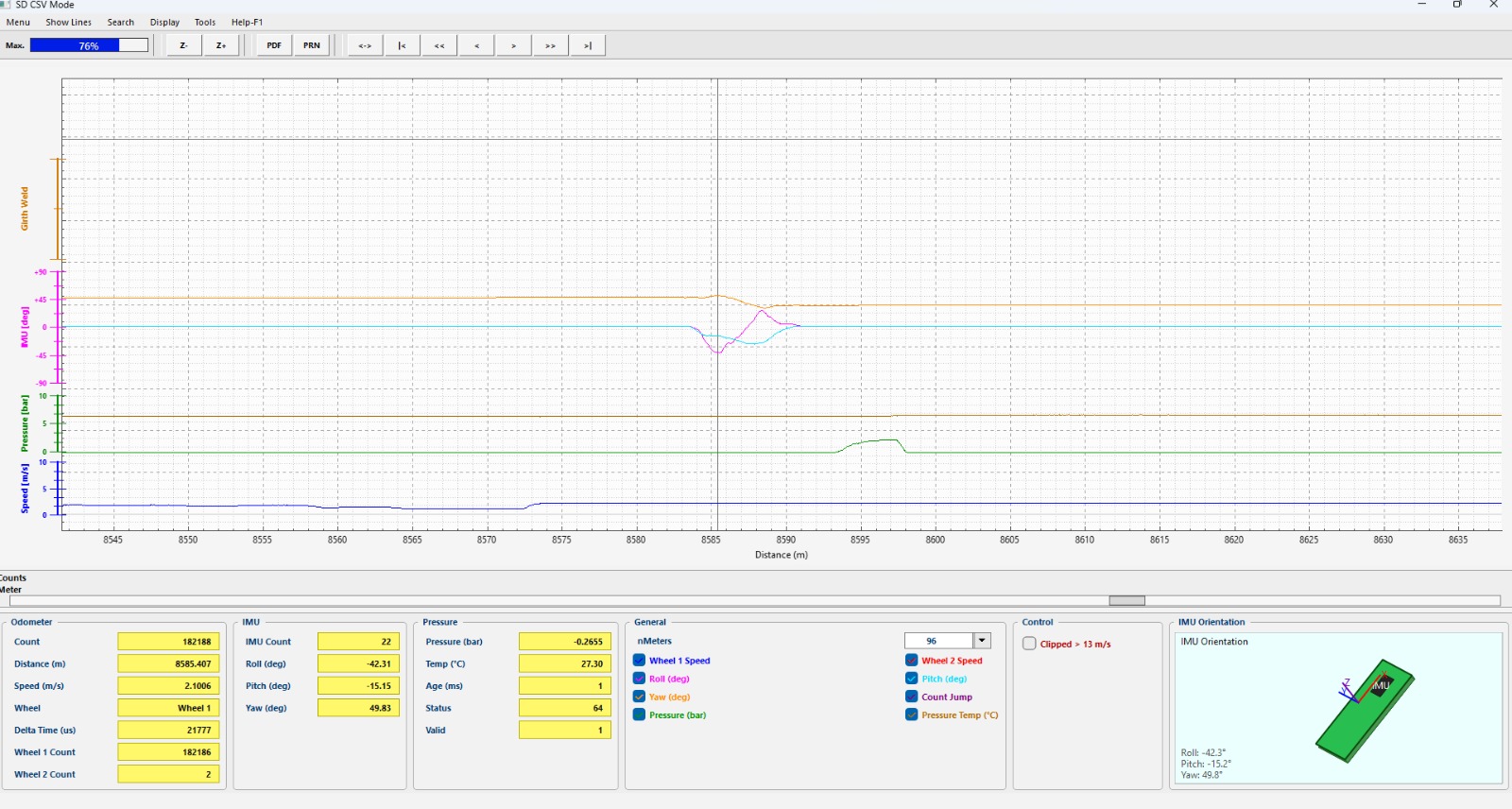This screenshot has height=809, width=1512.
Task: Enable the Clipped > 13 m/s checkbox
Action: (1030, 644)
